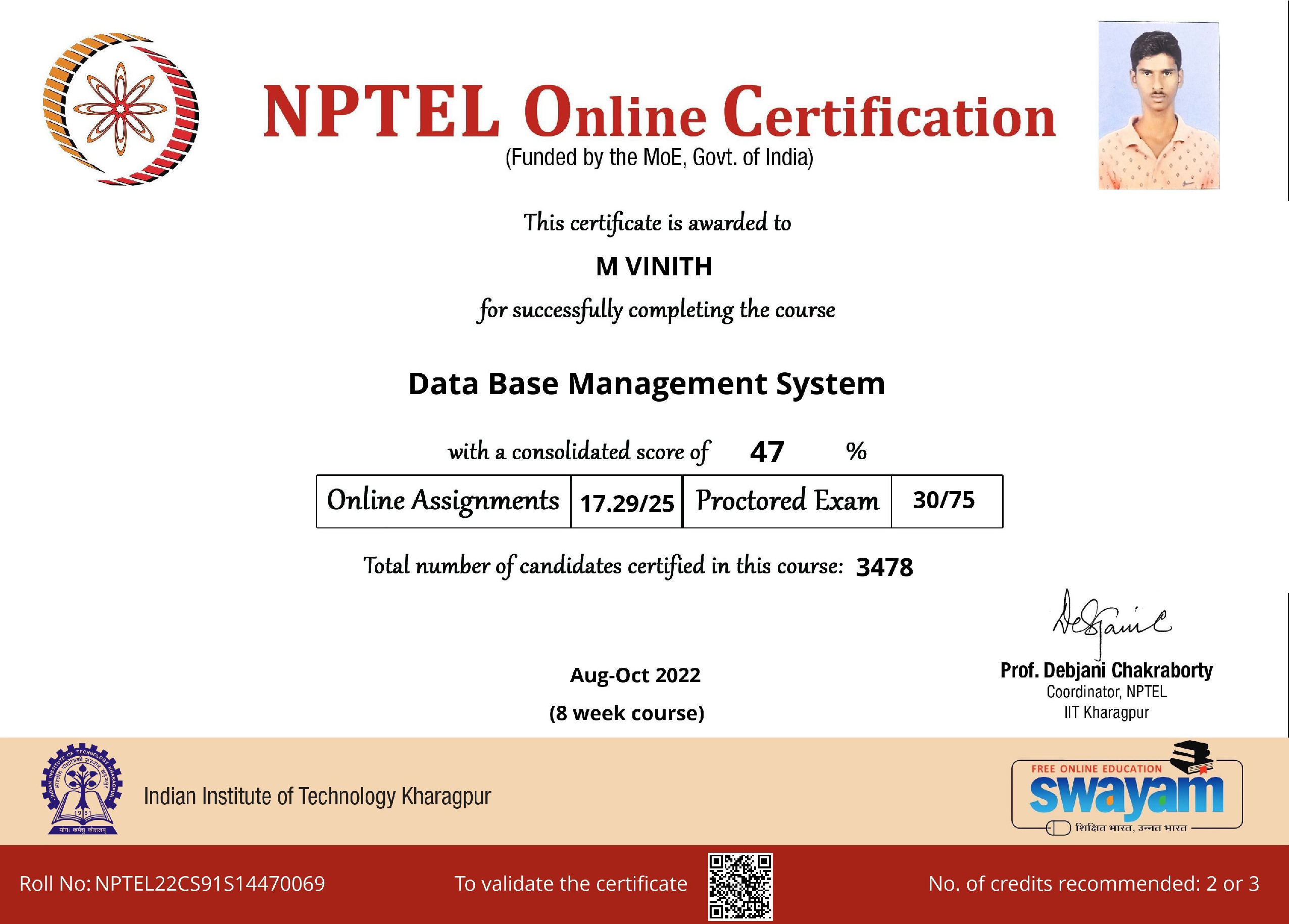Click the certified candidates count '3478'

[884, 567]
